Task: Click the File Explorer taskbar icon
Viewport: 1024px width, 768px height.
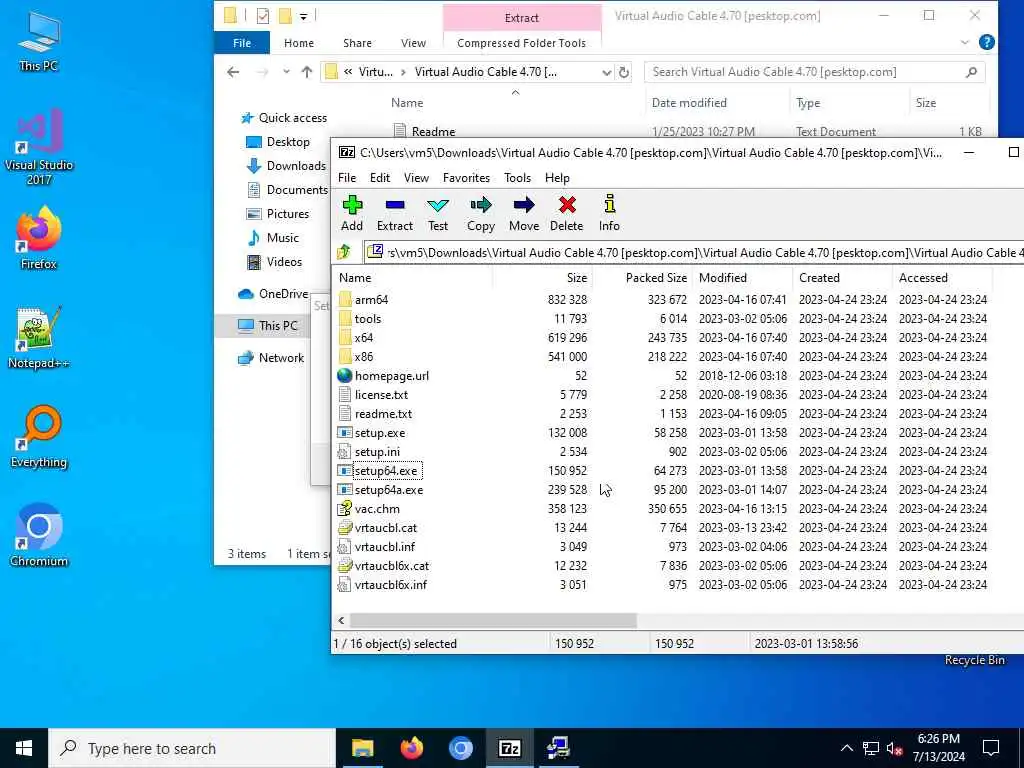Action: pos(362,748)
